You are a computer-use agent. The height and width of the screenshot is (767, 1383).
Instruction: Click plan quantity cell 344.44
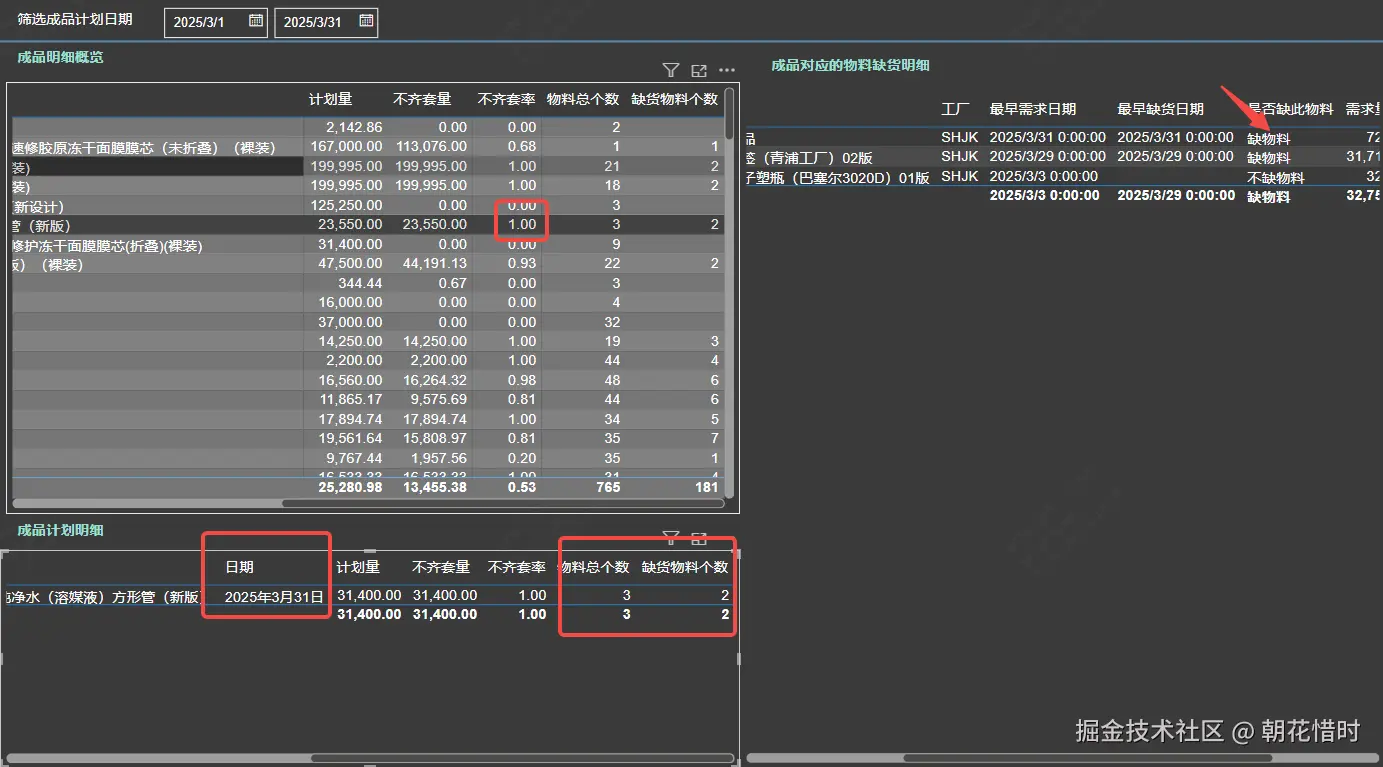pos(360,283)
